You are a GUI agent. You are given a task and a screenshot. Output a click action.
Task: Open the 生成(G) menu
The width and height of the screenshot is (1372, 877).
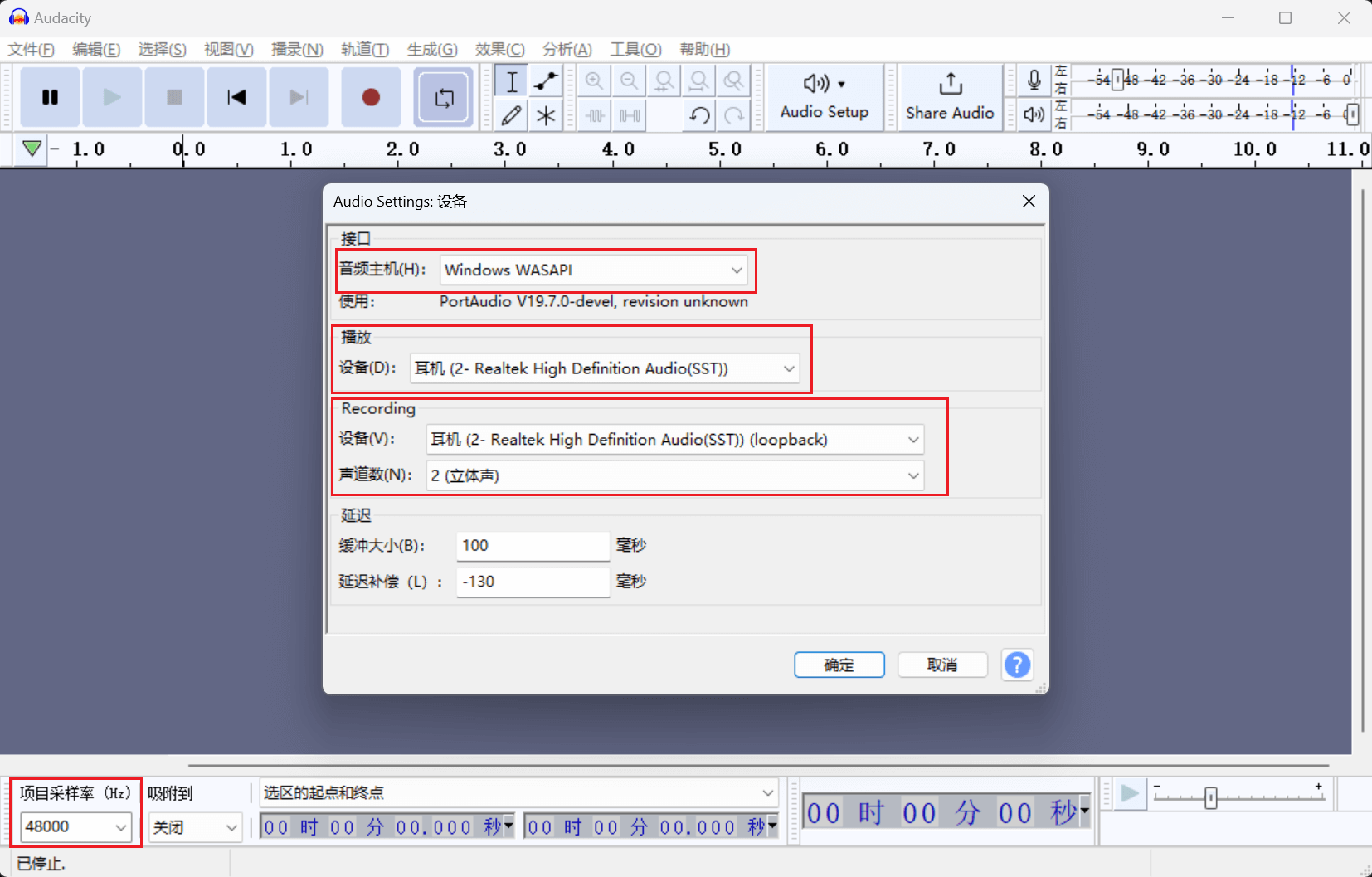432,50
